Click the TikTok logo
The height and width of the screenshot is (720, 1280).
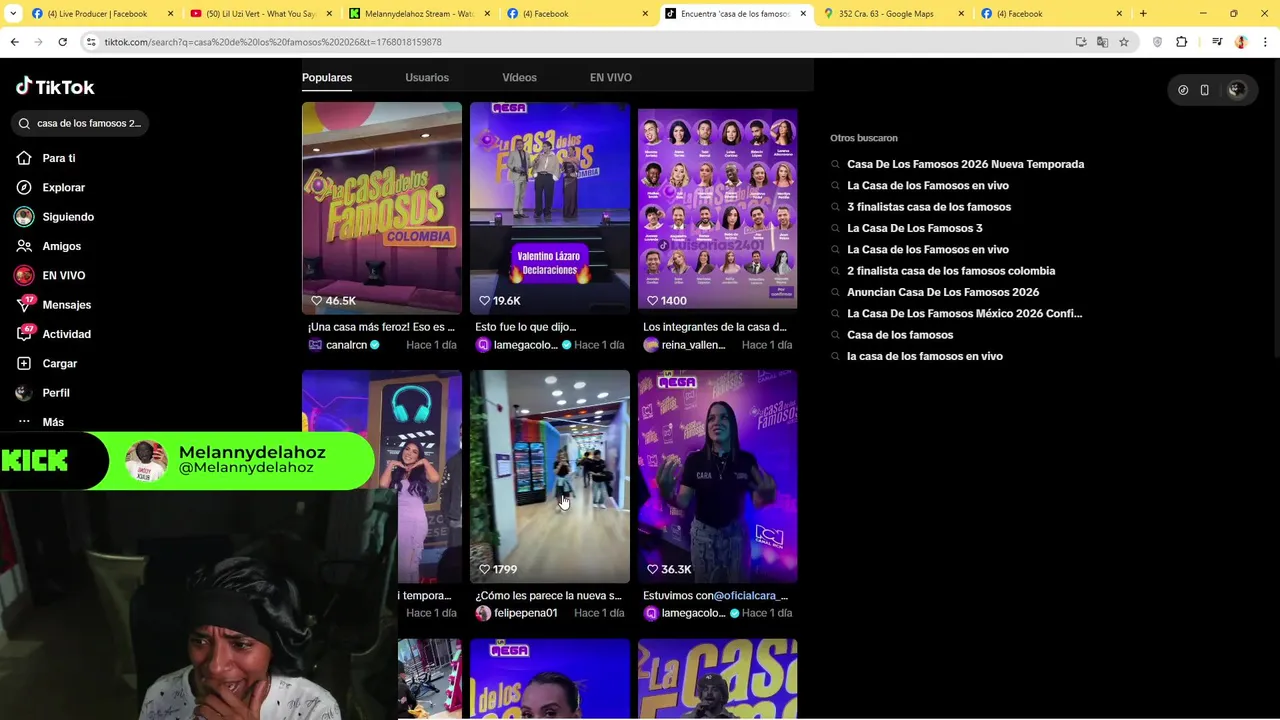[x=55, y=87]
